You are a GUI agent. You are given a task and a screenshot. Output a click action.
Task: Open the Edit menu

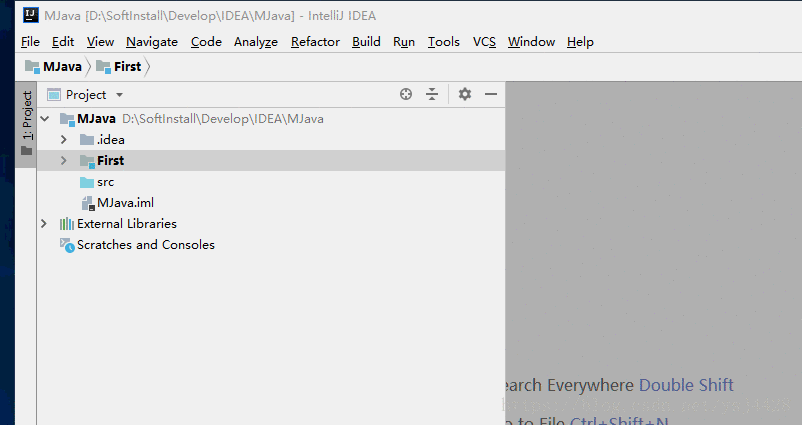63,42
